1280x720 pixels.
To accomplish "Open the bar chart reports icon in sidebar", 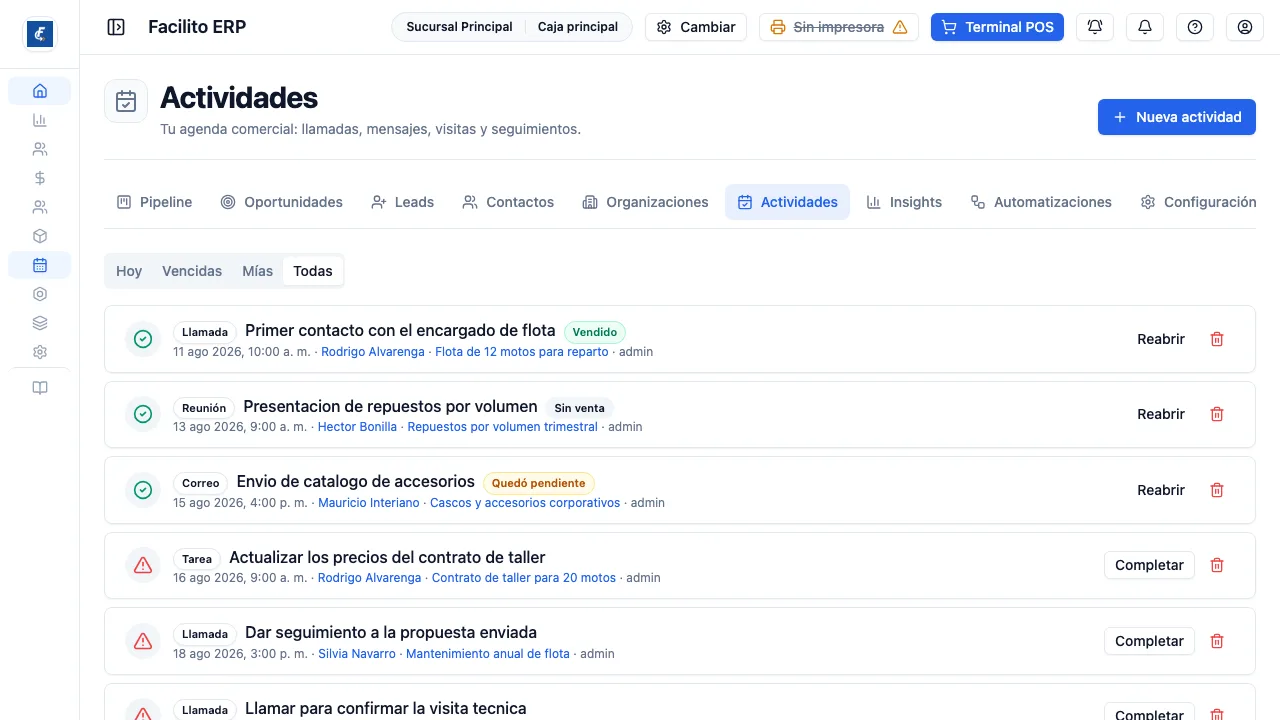I will [x=40, y=120].
